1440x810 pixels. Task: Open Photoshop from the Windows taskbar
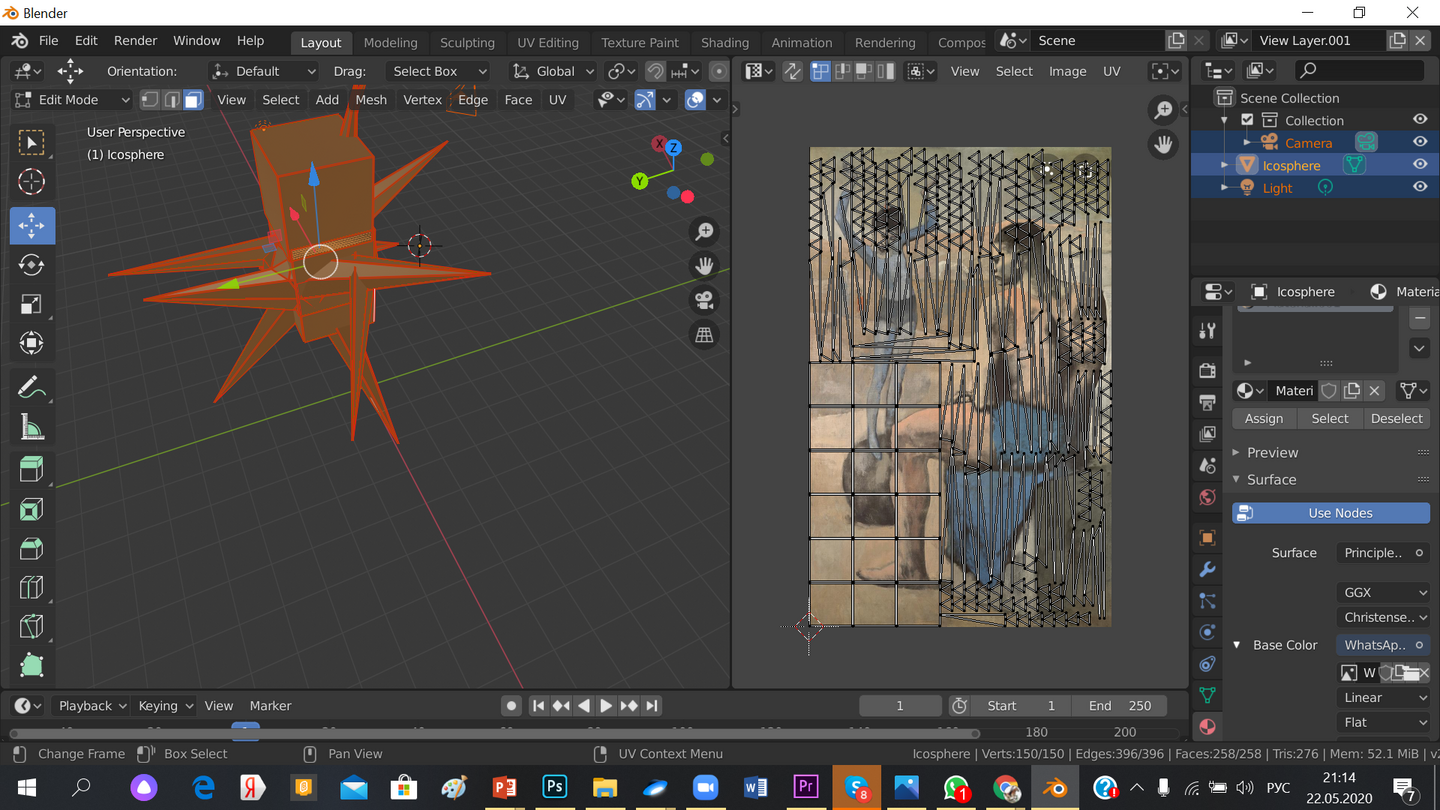554,787
